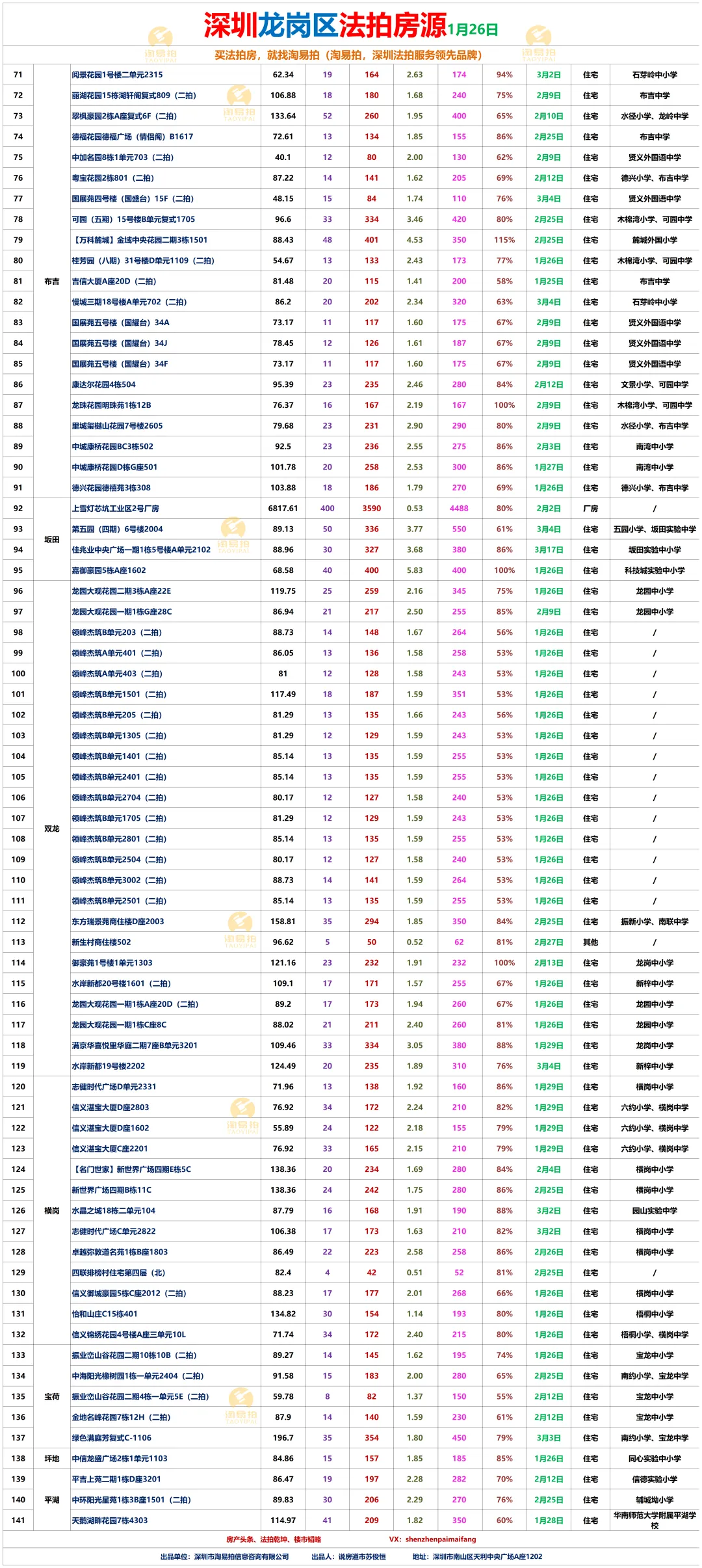The height and width of the screenshot is (1568, 702).
Task: Select listing 新生村商住楼502
Action: pyautogui.click(x=101, y=942)
